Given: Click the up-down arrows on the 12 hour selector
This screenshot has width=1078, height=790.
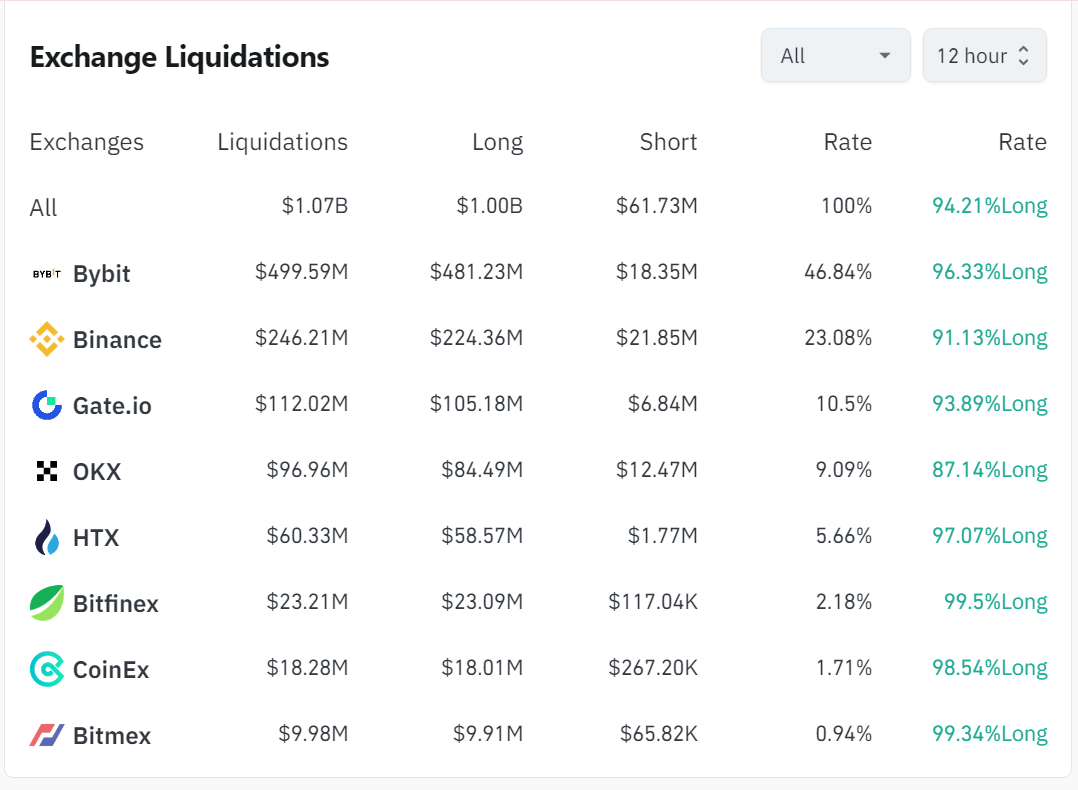Looking at the screenshot, I should [1023, 56].
